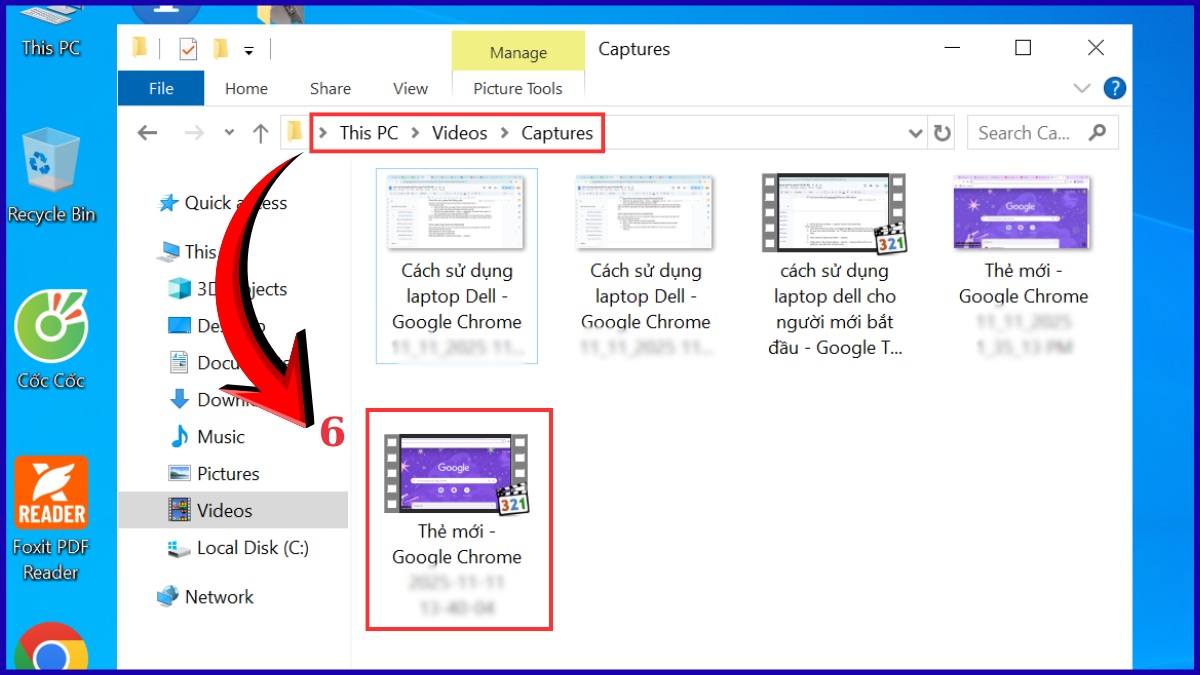This screenshot has height=675, width=1200.
Task: Expand the chevron between Videos and Captures
Action: (x=504, y=133)
